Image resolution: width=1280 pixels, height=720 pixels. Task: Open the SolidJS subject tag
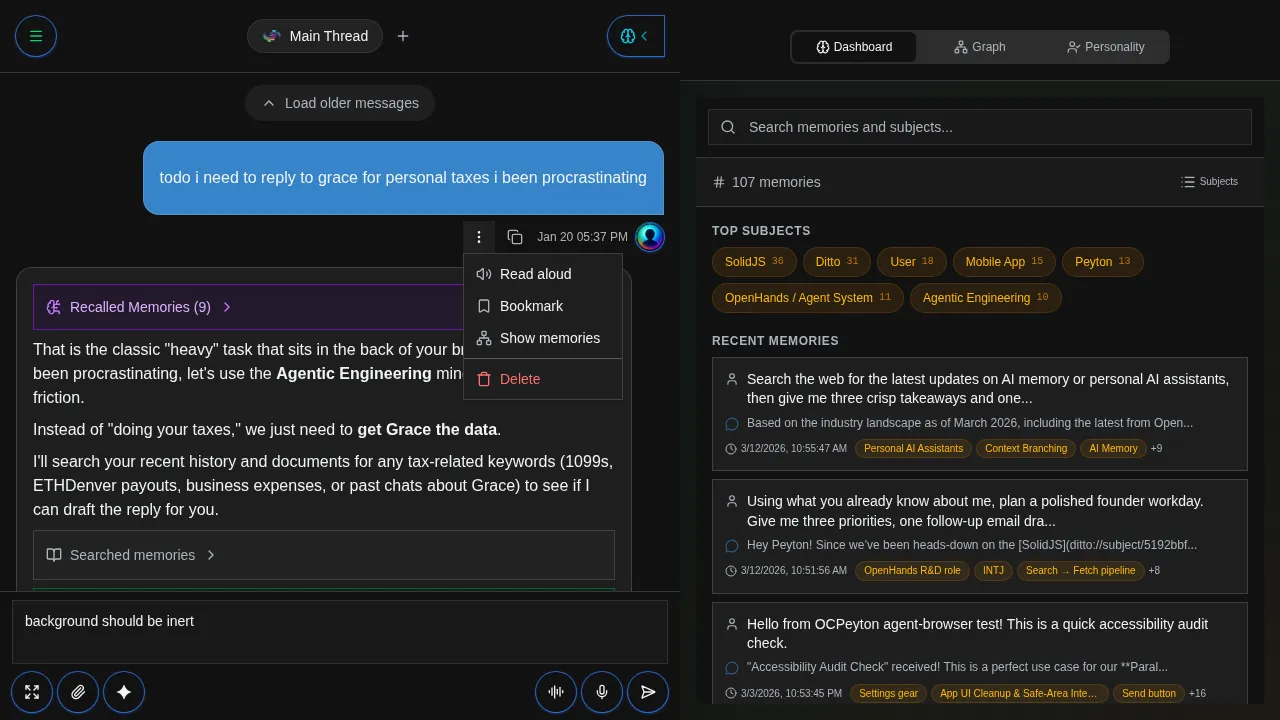[x=754, y=262]
